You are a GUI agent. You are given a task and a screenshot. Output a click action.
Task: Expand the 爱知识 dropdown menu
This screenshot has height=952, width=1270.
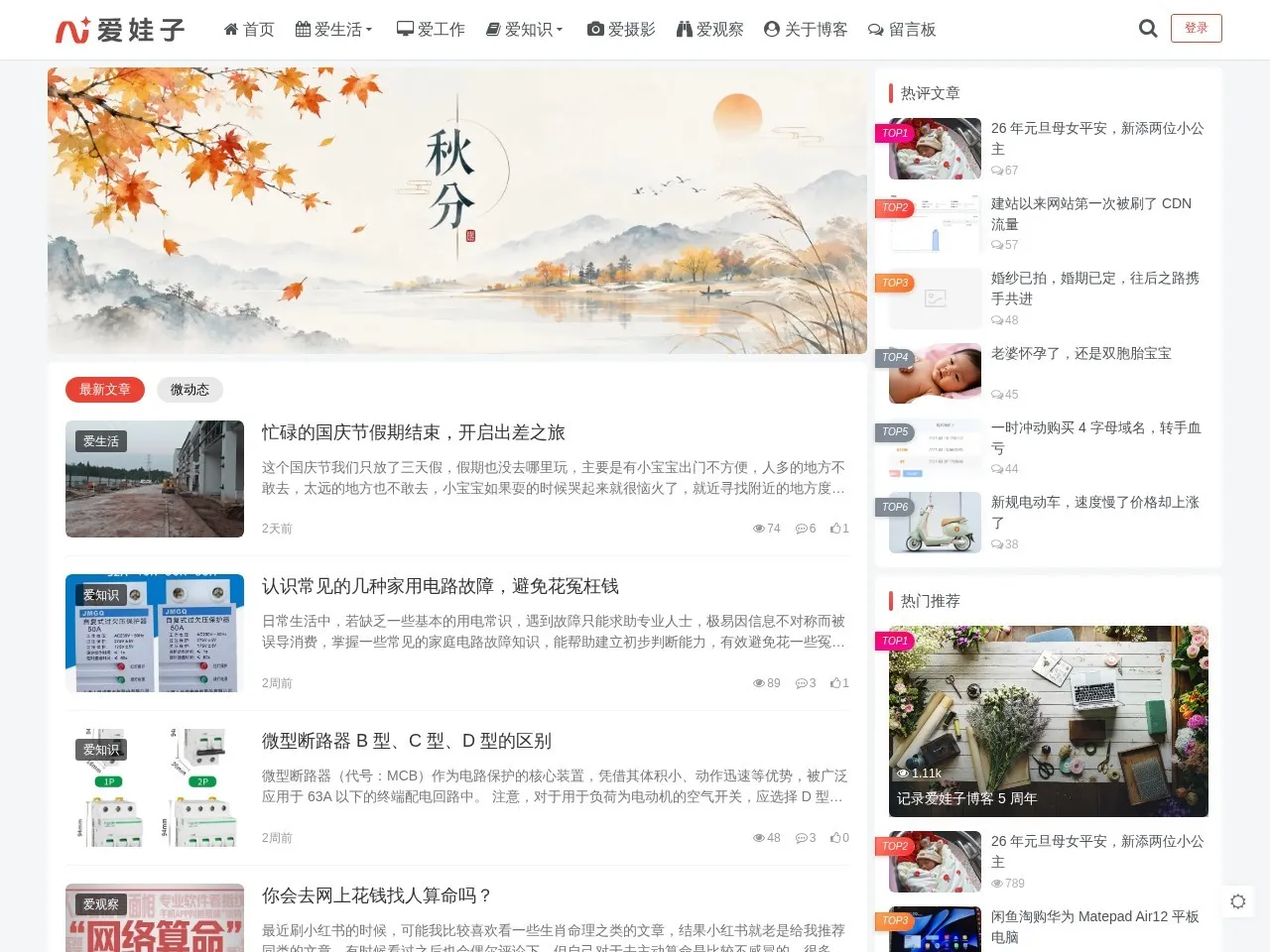[525, 30]
